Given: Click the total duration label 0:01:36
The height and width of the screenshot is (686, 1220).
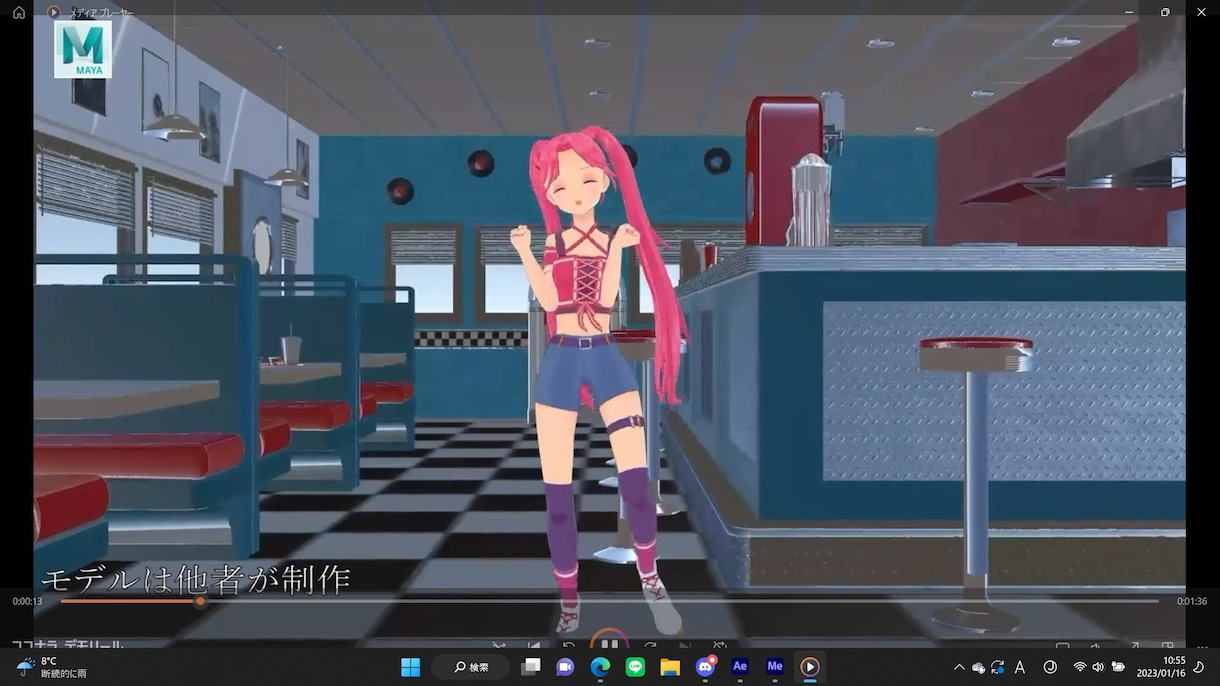Looking at the screenshot, I should (x=1191, y=602).
